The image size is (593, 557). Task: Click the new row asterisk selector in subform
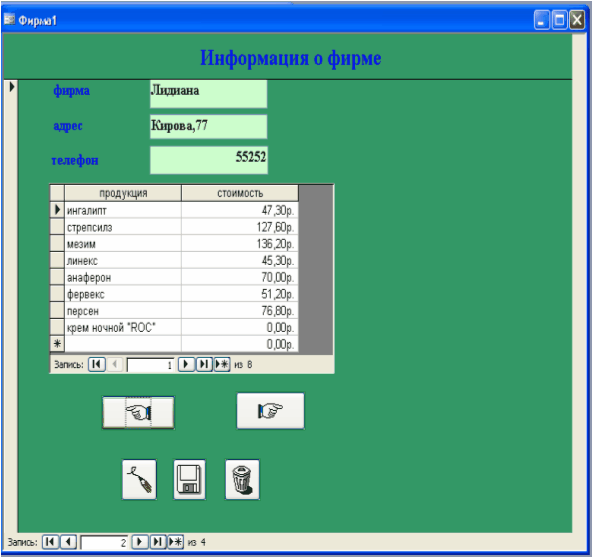click(57, 344)
